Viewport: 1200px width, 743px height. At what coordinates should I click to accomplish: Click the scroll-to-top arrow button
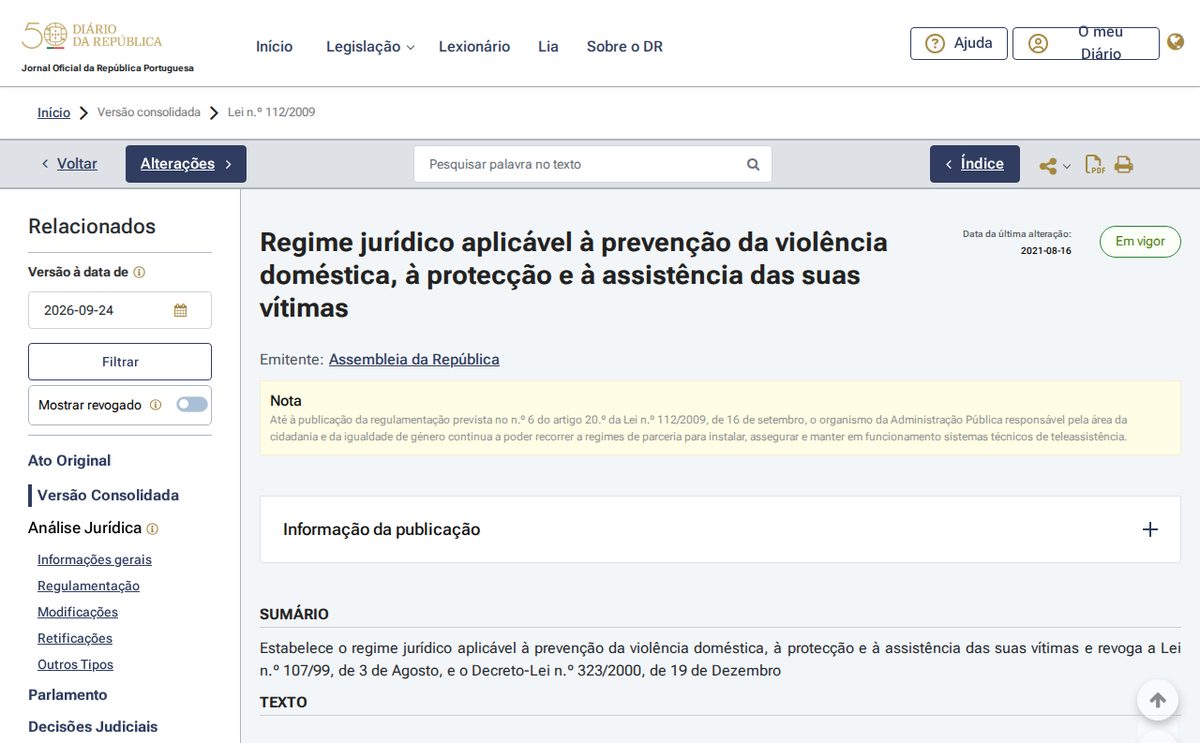pos(1157,700)
